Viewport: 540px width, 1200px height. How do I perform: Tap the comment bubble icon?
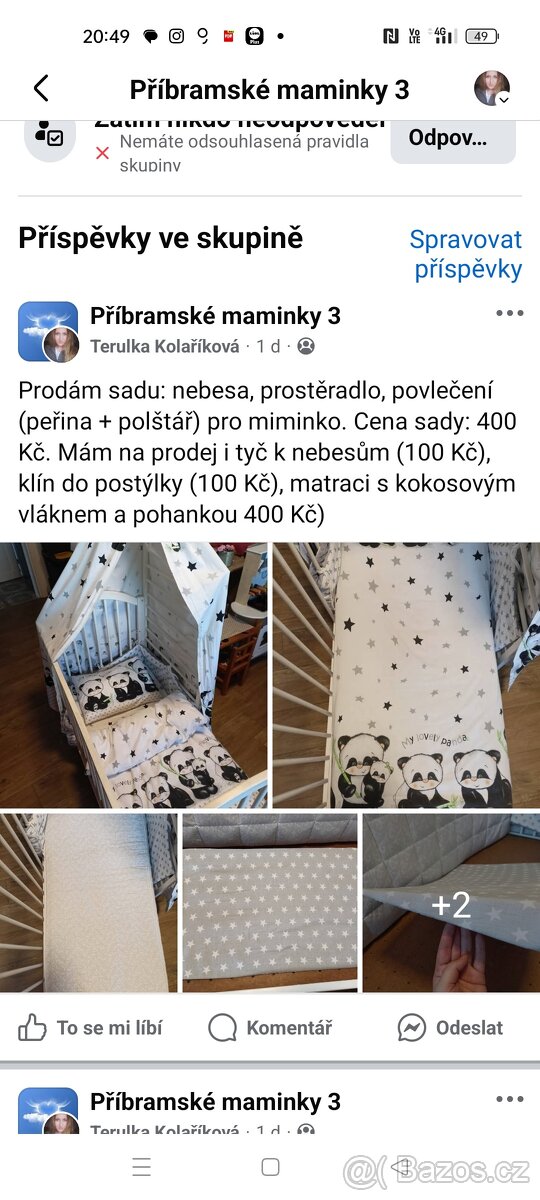click(x=223, y=1027)
